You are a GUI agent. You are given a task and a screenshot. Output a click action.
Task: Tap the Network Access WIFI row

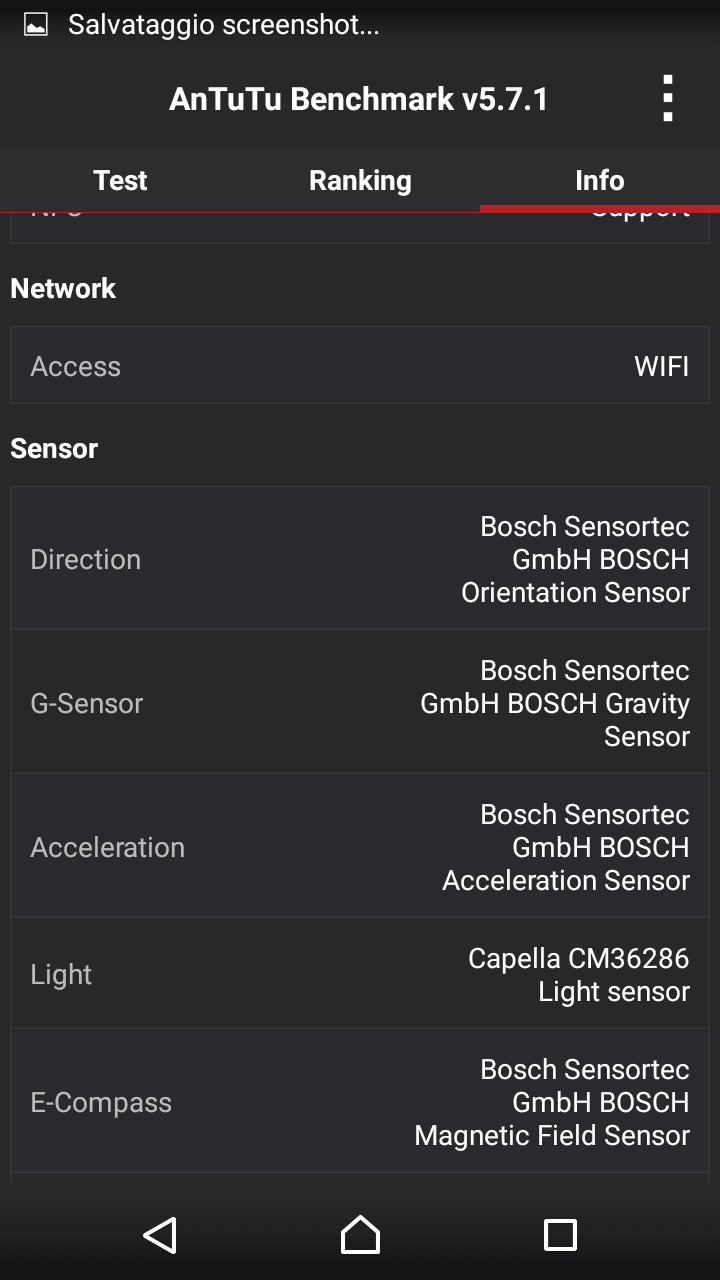(360, 366)
